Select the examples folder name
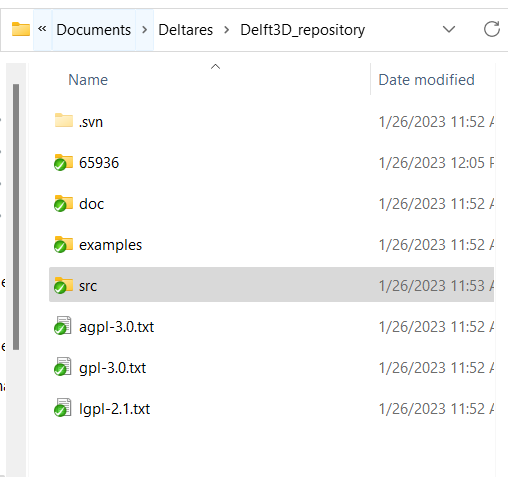The width and height of the screenshot is (508, 477). coord(110,245)
